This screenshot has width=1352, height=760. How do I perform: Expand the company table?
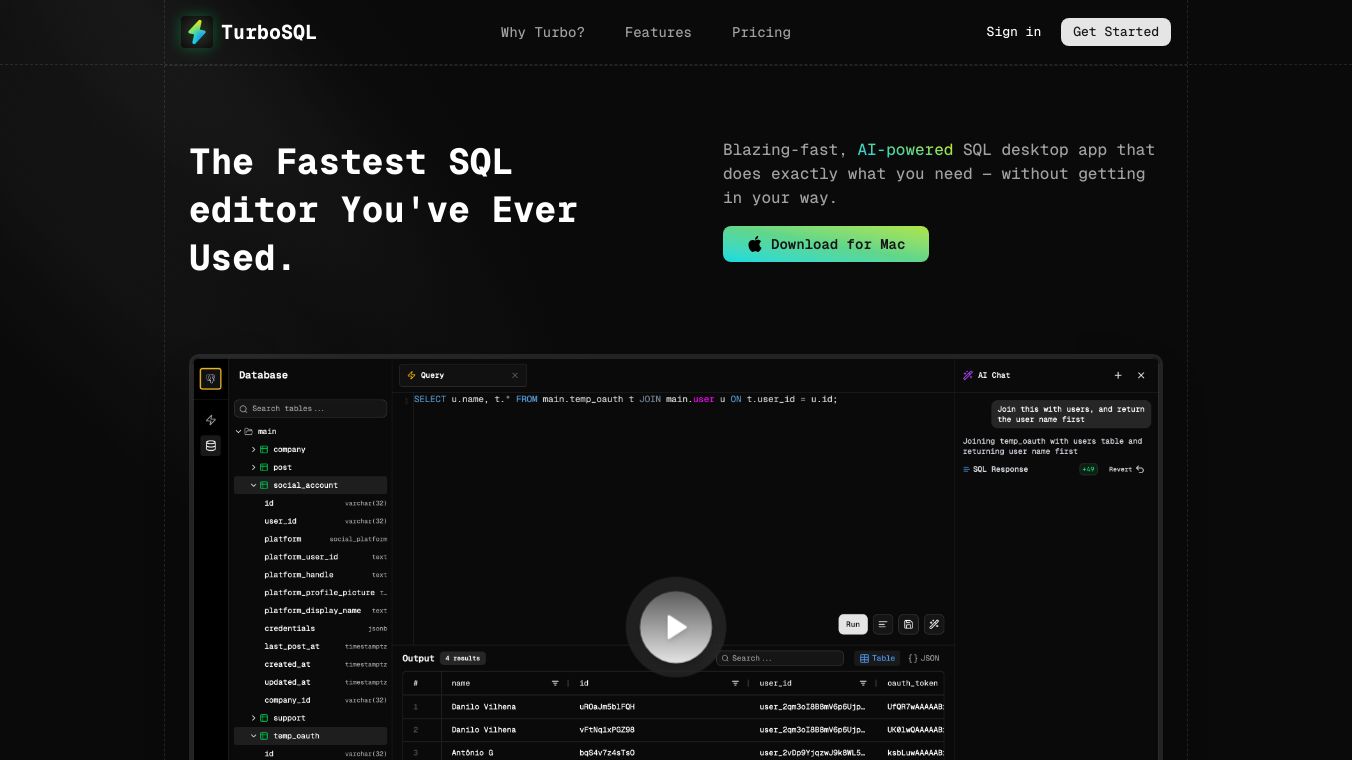pyautogui.click(x=254, y=450)
